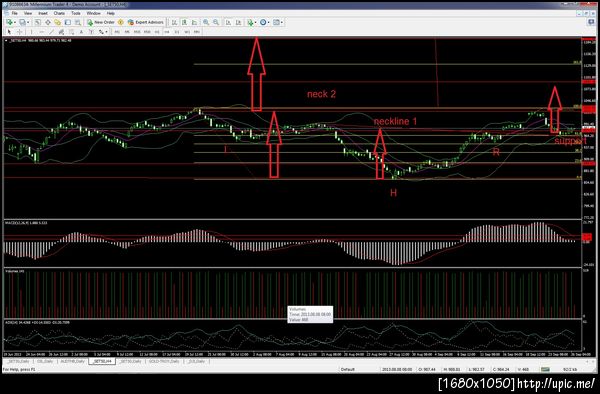
Task: Switch timeframe to W1
Action: (x=187, y=32)
